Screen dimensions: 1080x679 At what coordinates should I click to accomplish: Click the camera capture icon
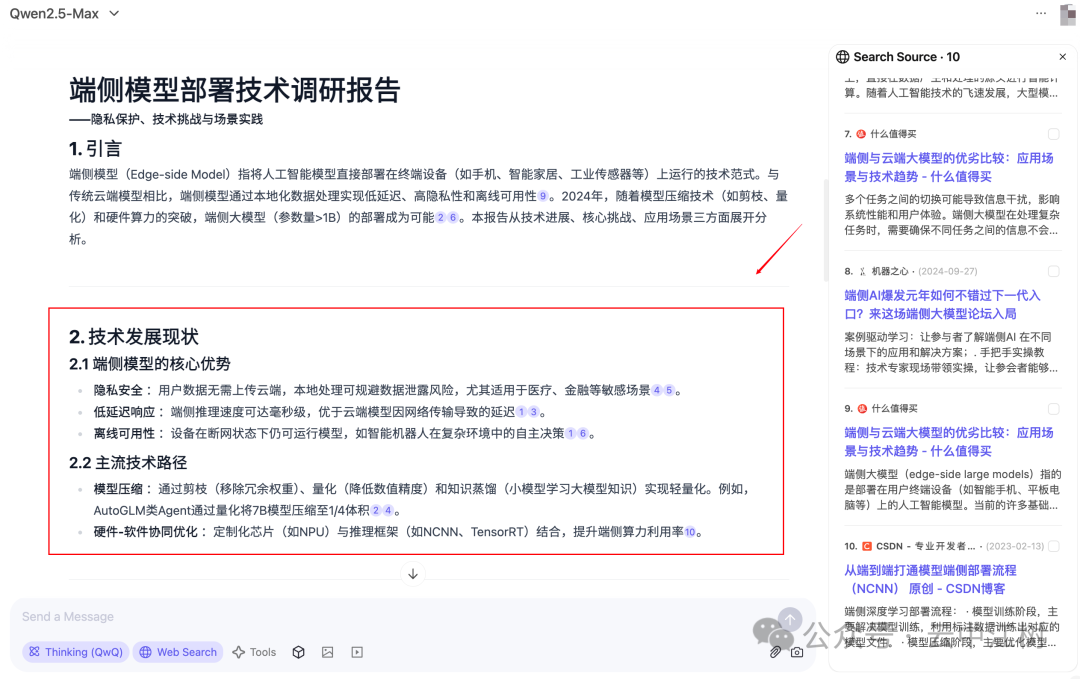coord(797,651)
